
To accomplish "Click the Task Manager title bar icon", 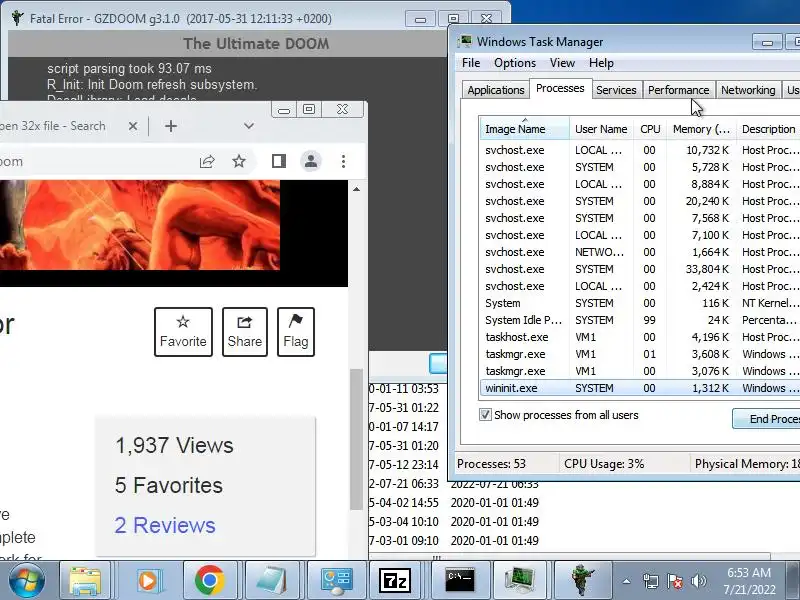I will (465, 41).
